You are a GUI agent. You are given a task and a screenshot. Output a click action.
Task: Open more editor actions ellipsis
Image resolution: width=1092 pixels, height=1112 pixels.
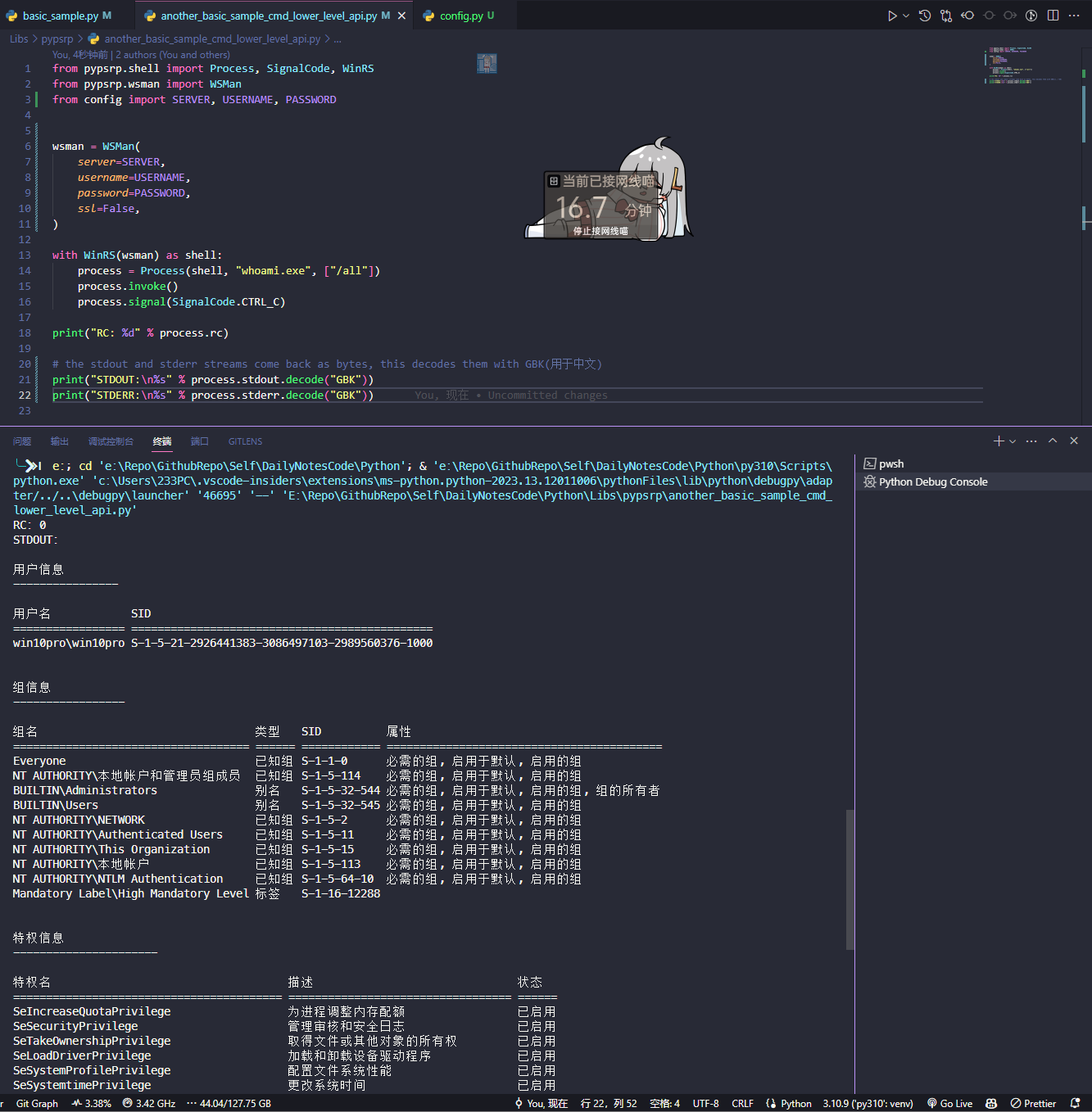tap(1074, 16)
